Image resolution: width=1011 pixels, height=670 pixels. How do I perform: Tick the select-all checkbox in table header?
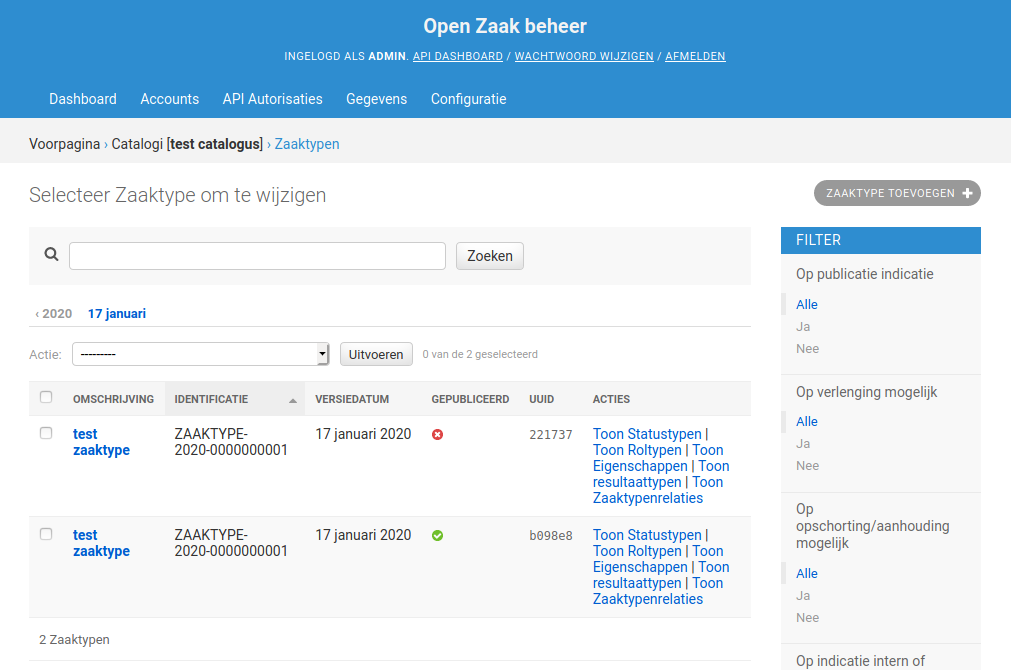click(x=46, y=397)
